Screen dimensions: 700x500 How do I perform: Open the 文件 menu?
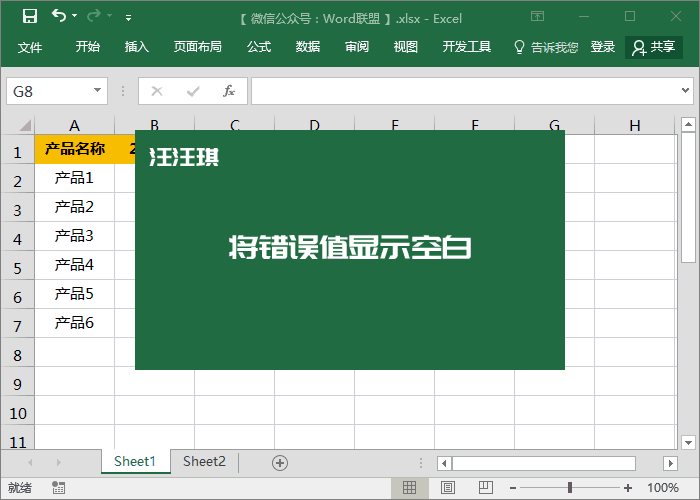29,47
